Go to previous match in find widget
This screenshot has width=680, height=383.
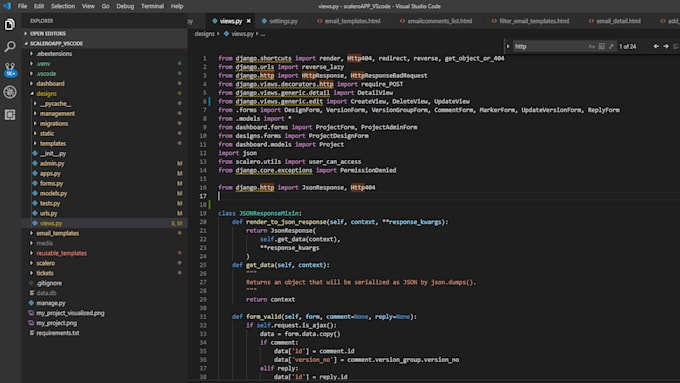656,46
